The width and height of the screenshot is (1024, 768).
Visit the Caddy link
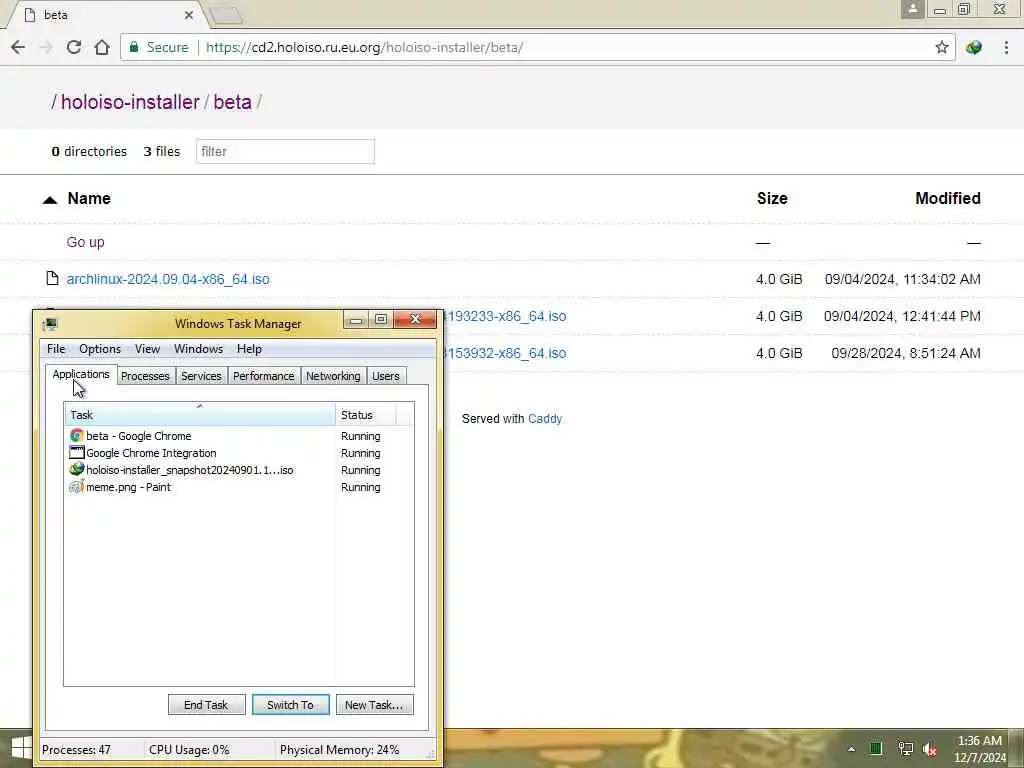tap(545, 419)
